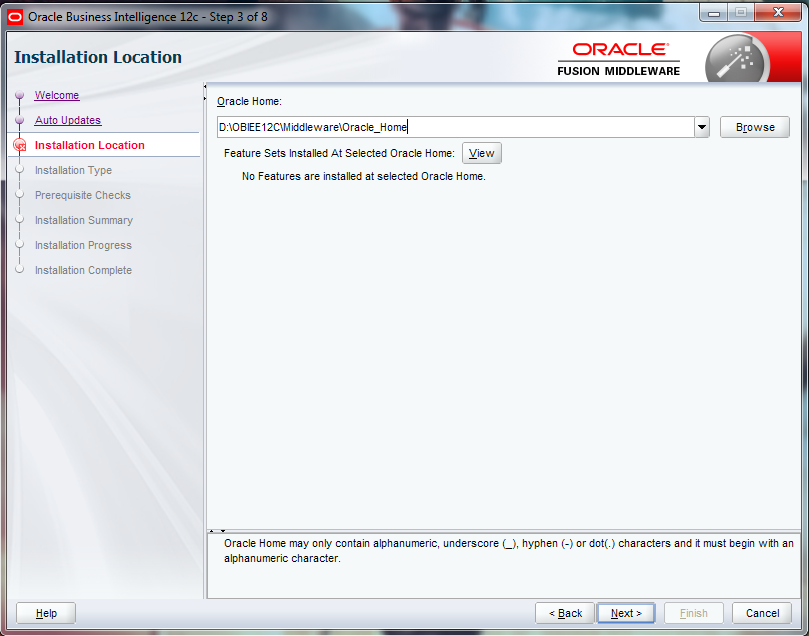The image size is (809, 636).
Task: Click the Installation Type step label
Action: point(73,170)
